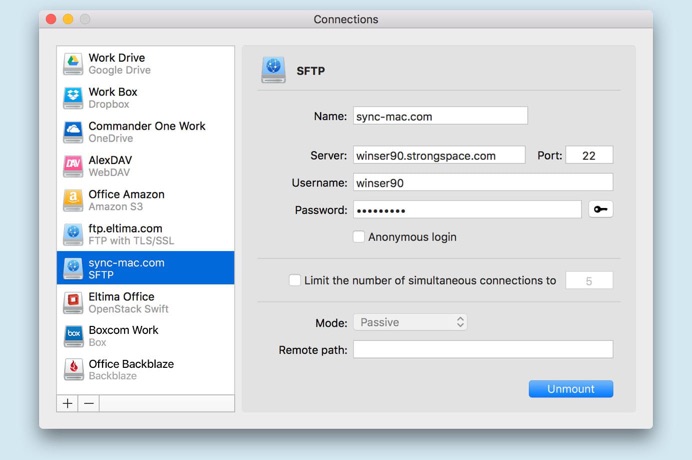Screen dimensions: 692x460
Task: Click the Server address field
Action: (439, 155)
